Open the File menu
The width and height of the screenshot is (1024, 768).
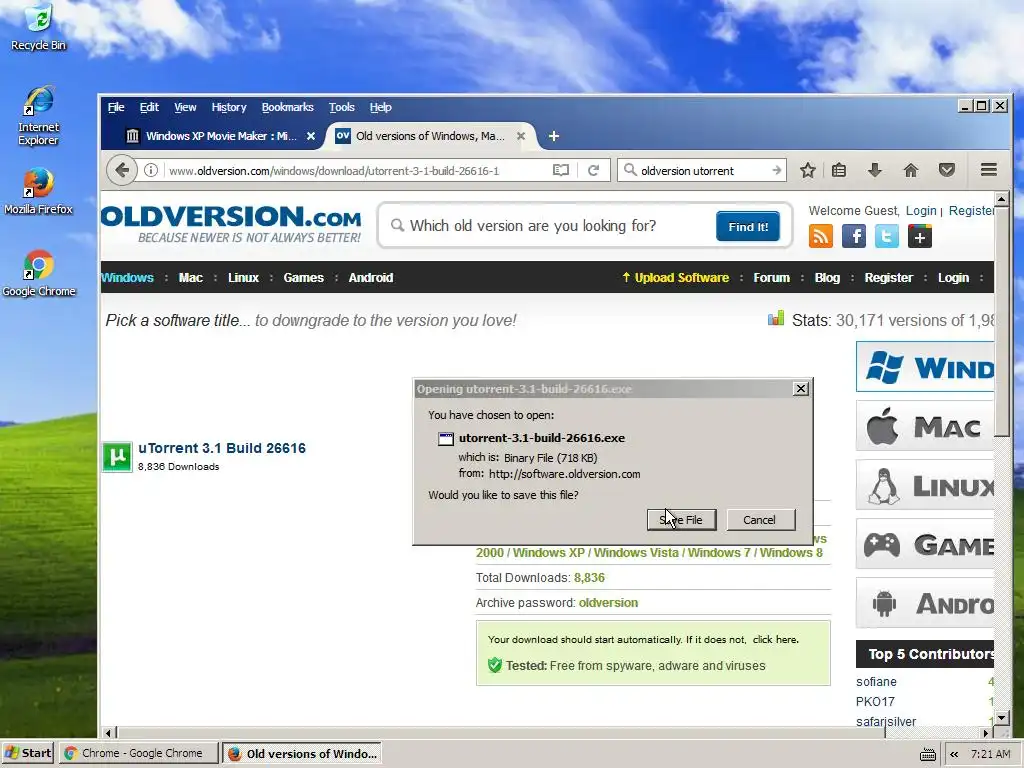pyautogui.click(x=116, y=107)
